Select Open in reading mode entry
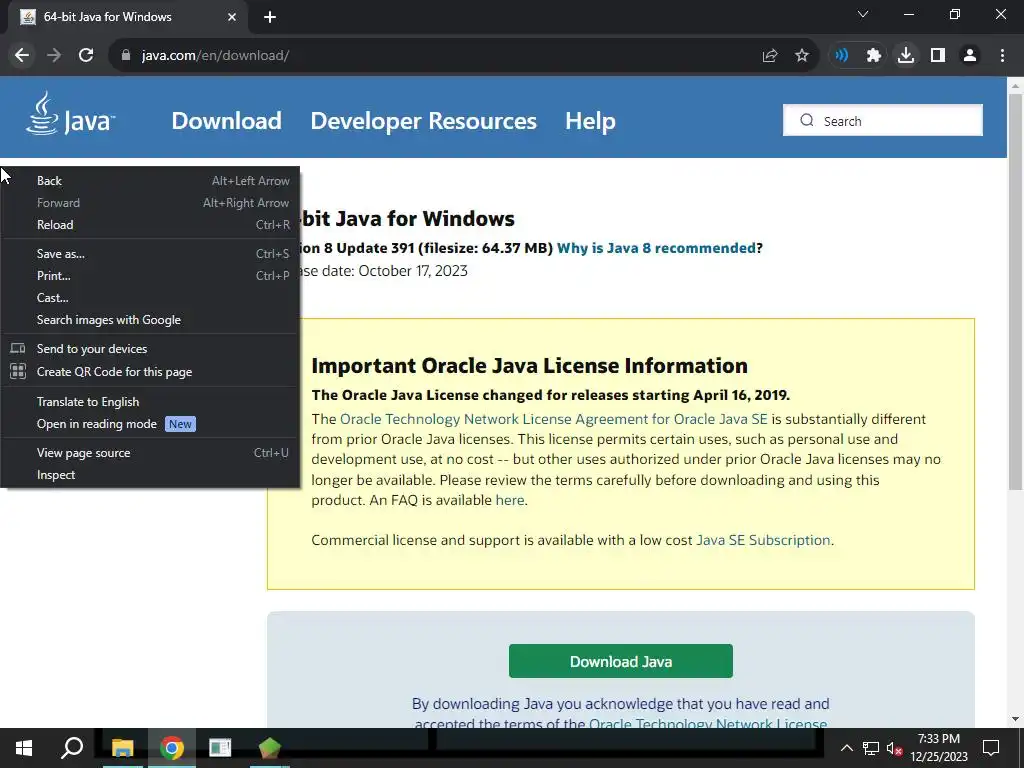Image resolution: width=1024 pixels, height=768 pixels. click(150, 424)
